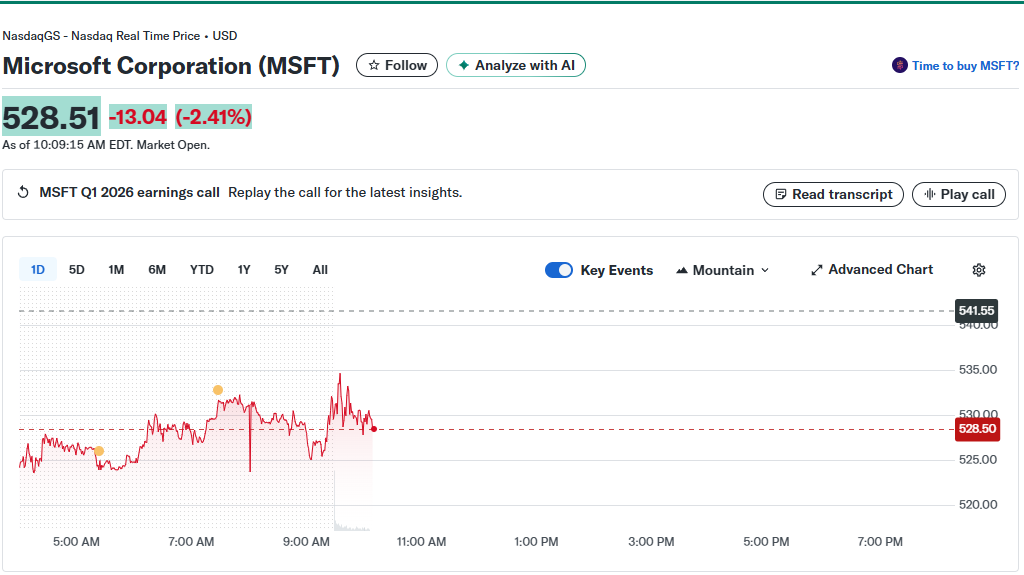Select the 5D time range tab
The height and width of the screenshot is (575, 1024).
(77, 270)
